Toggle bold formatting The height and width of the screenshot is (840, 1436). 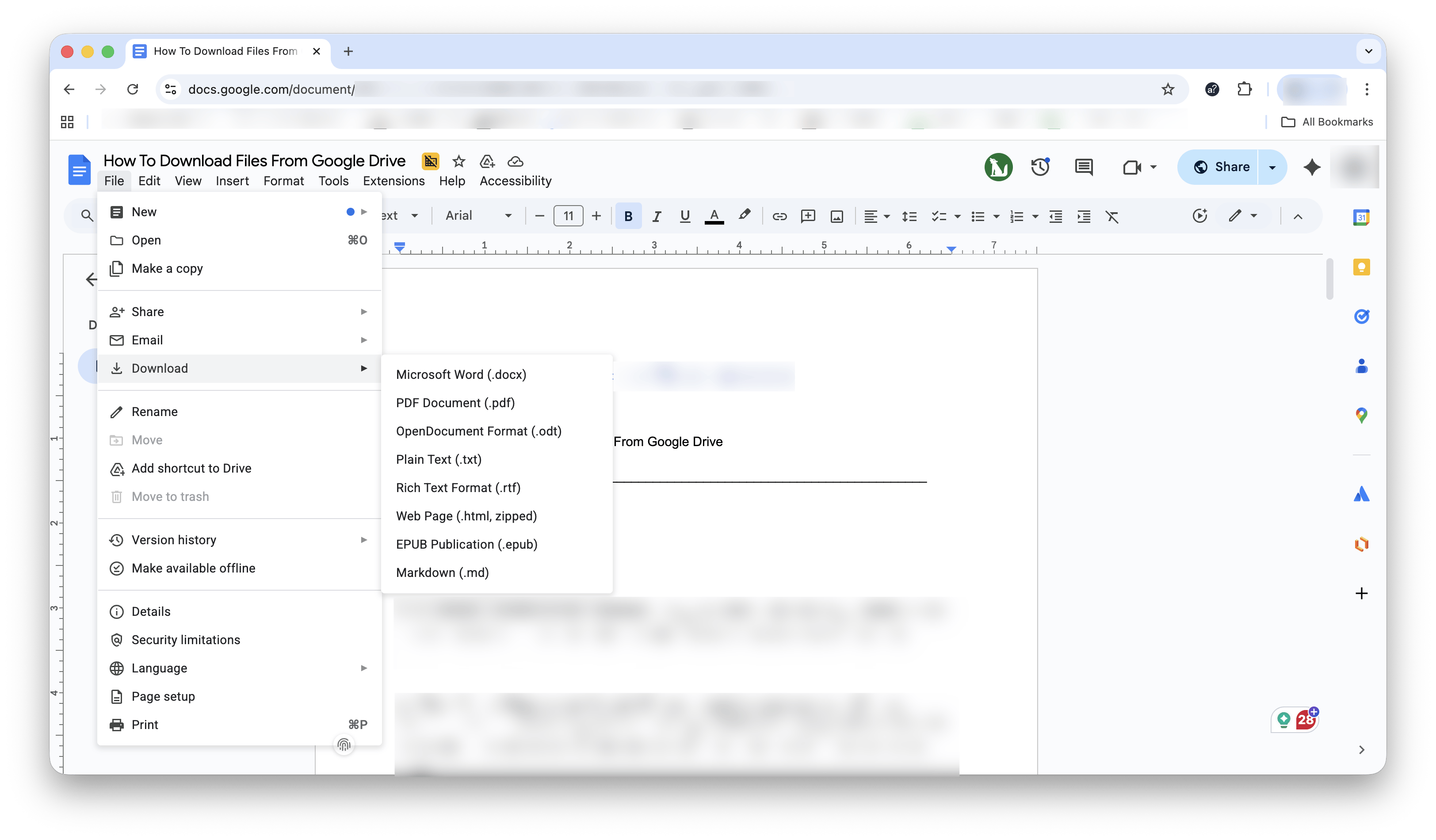click(x=628, y=216)
